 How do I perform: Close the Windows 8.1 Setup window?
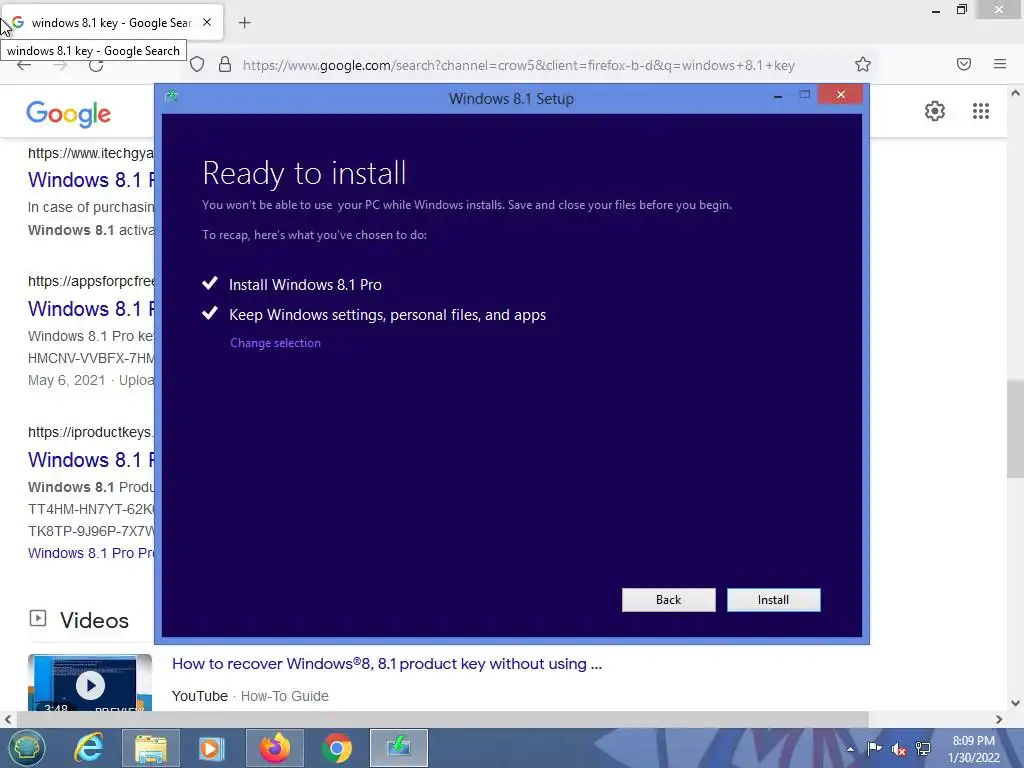pos(840,95)
